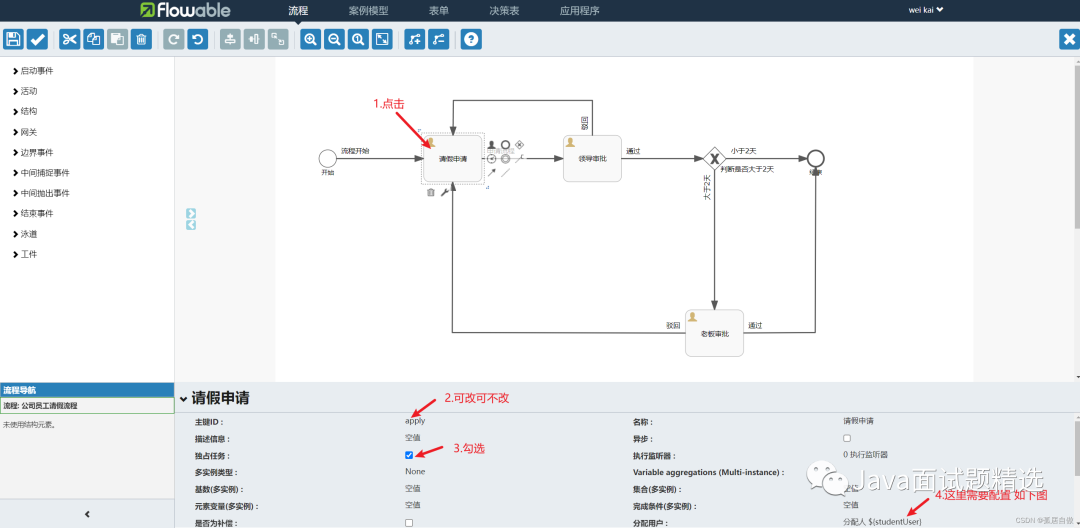1080x528 pixels.
Task: Click the 分配用户 assignment value
Action: pos(882,522)
